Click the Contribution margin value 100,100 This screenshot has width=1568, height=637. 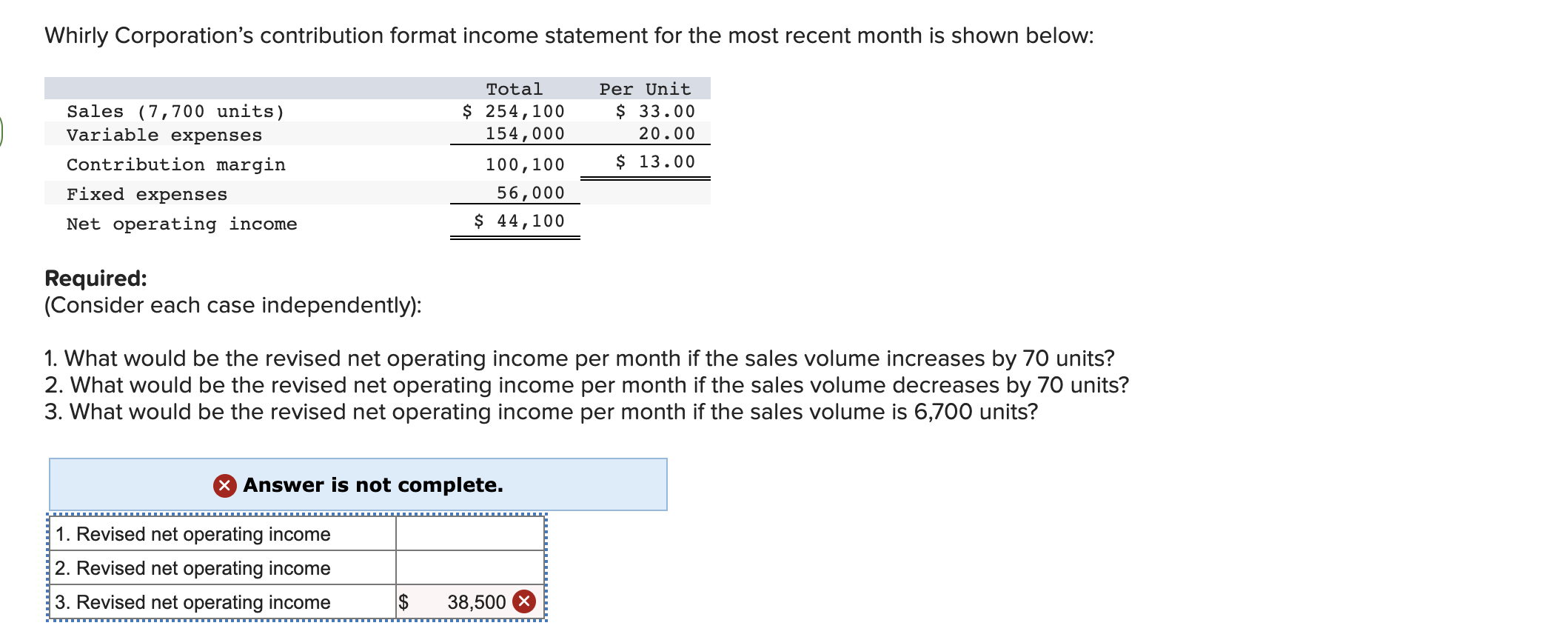tap(526, 164)
